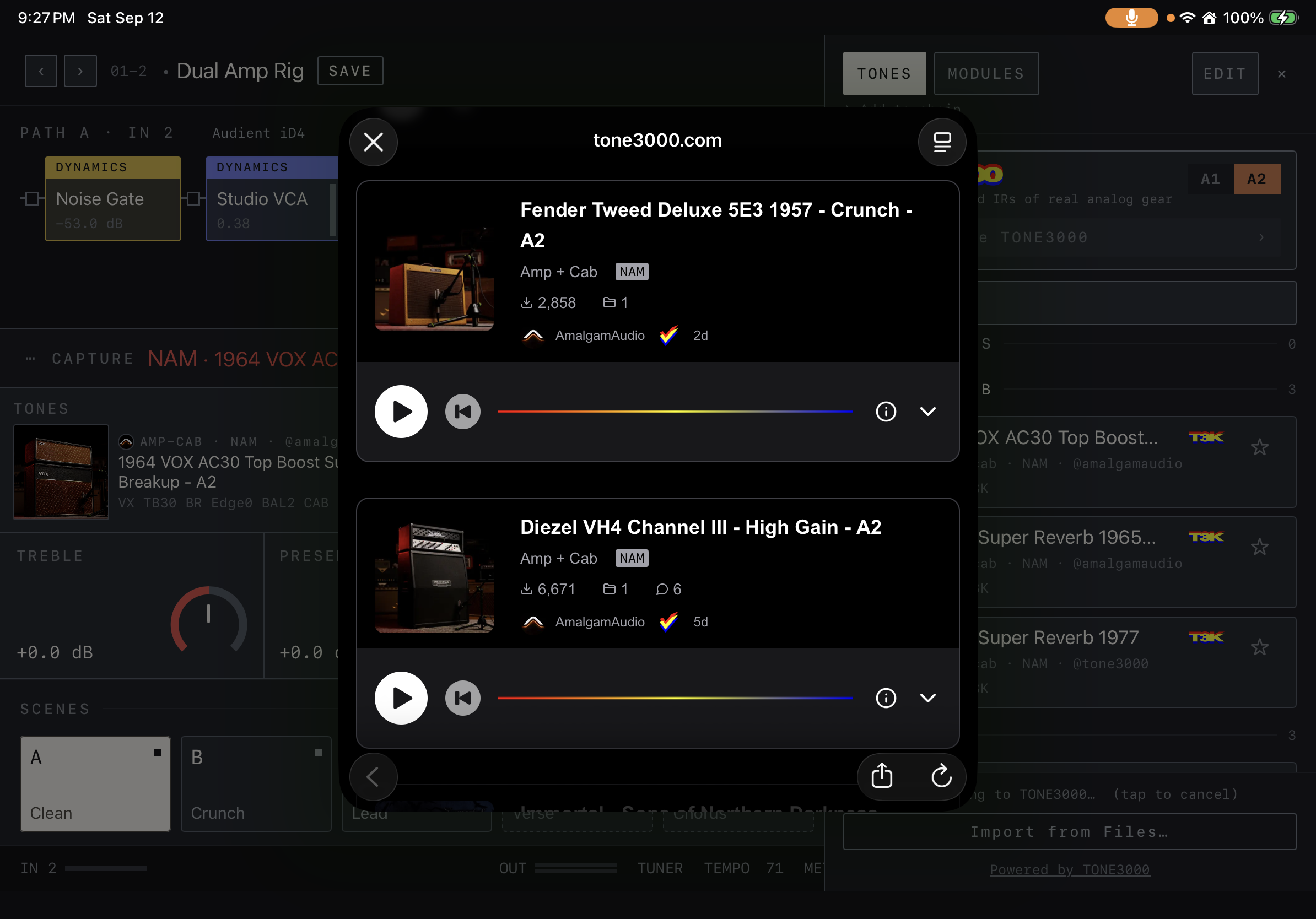The height and width of the screenshot is (919, 1316).
Task: Select the A1 architecture toggle
Action: tap(1210, 179)
